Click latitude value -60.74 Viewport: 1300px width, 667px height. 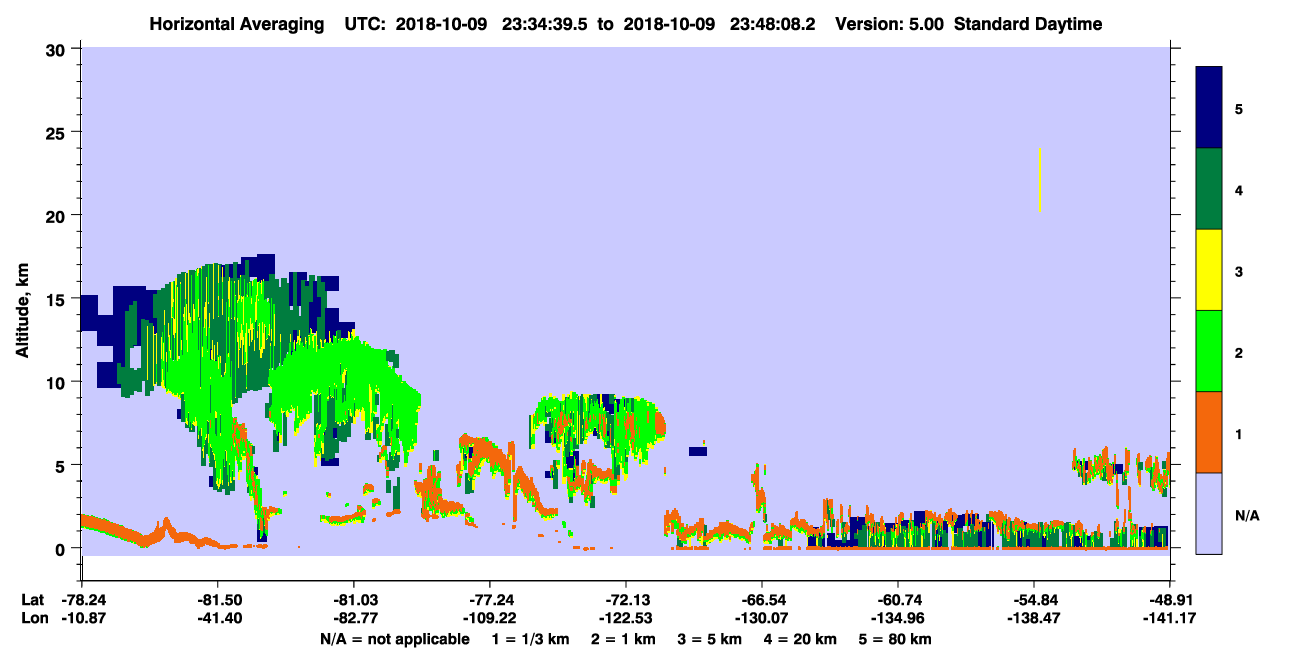898,599
